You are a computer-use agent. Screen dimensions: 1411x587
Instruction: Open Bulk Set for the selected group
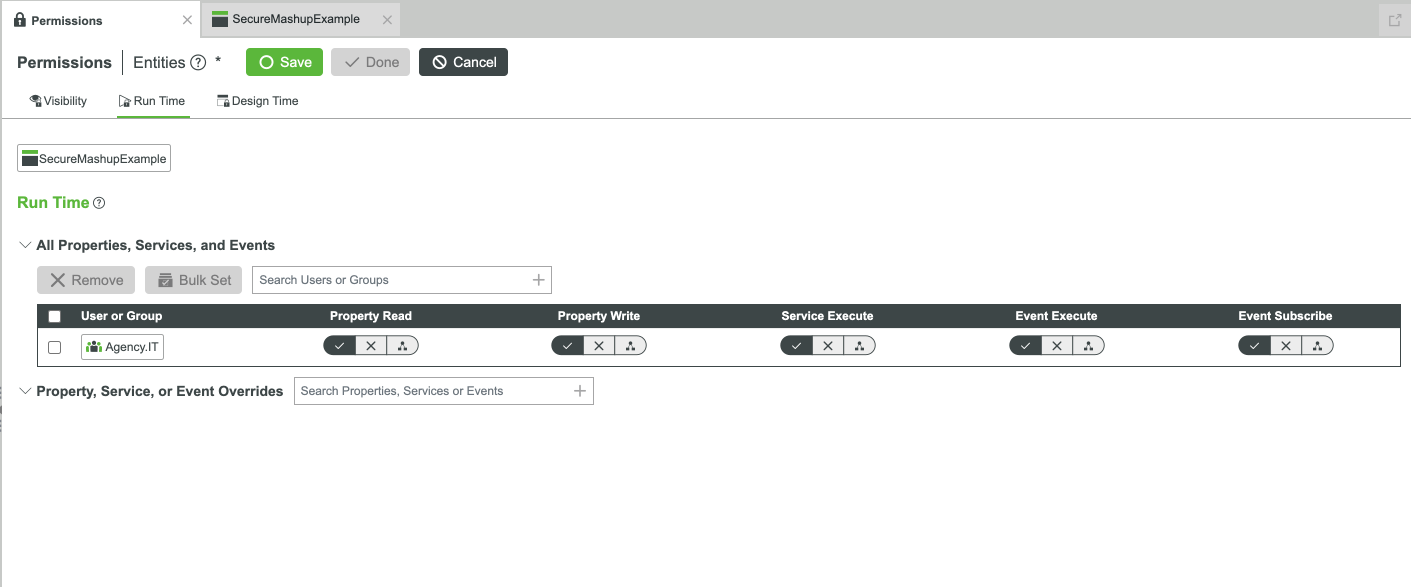[x=193, y=279]
